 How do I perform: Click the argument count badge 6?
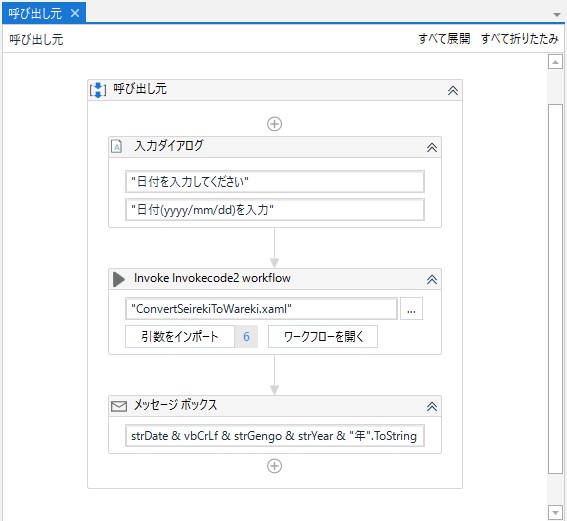(x=246, y=337)
